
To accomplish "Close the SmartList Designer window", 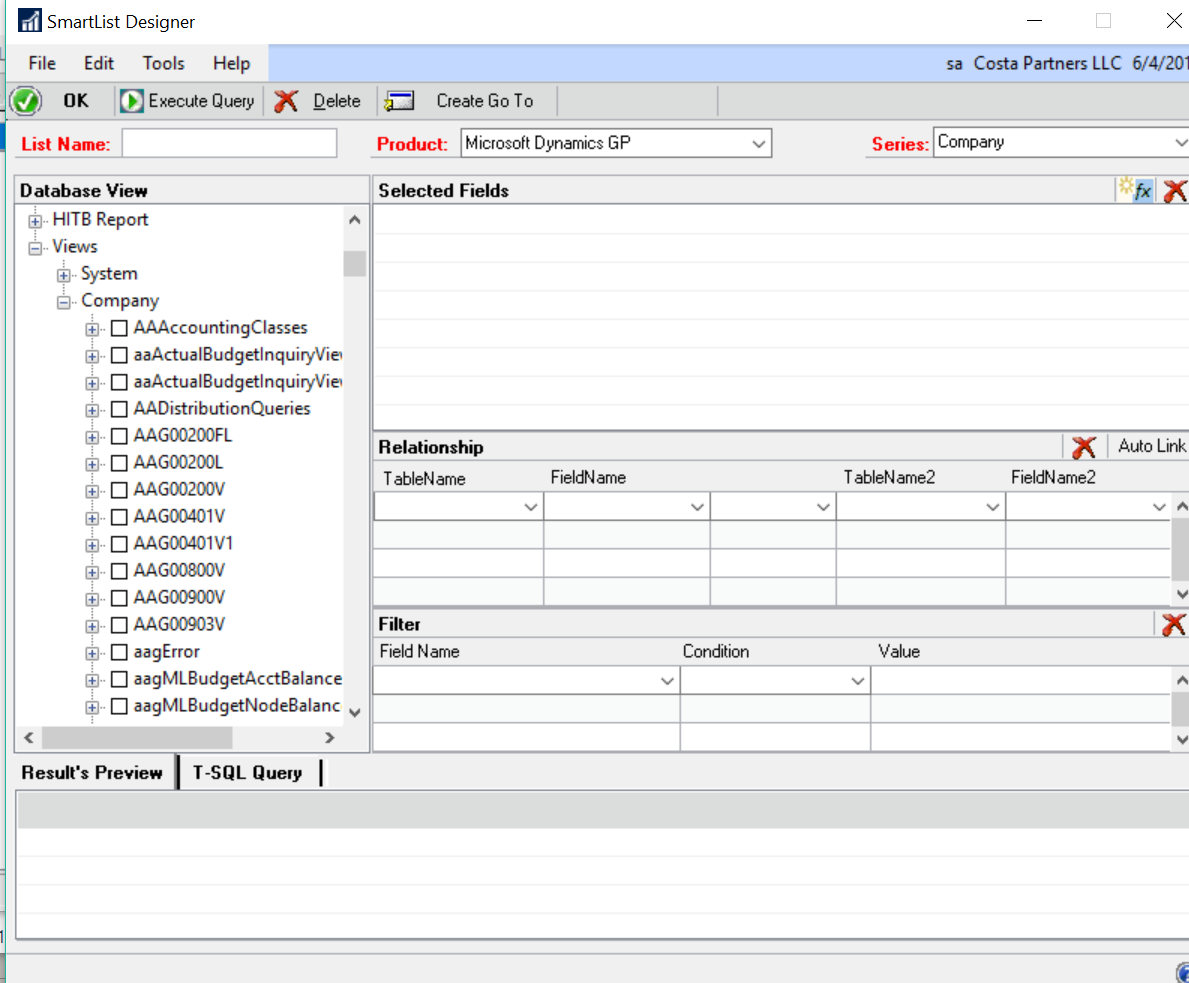I will pyautogui.click(x=1173, y=21).
